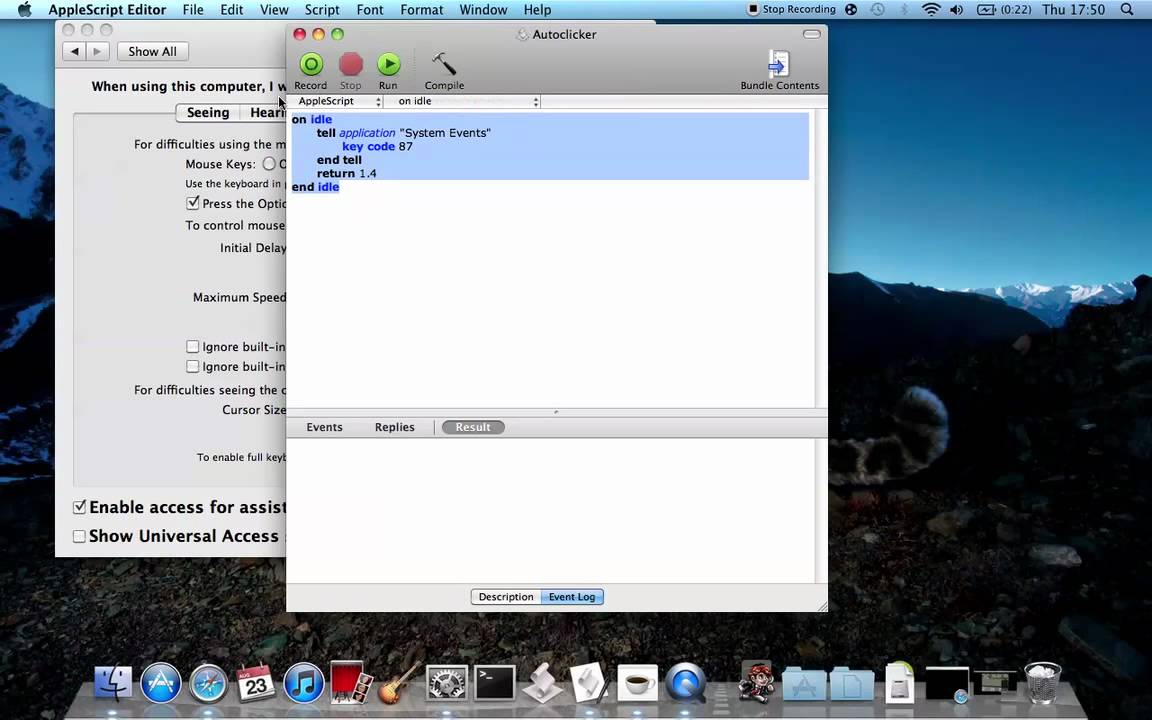Open the Script menu

322,10
